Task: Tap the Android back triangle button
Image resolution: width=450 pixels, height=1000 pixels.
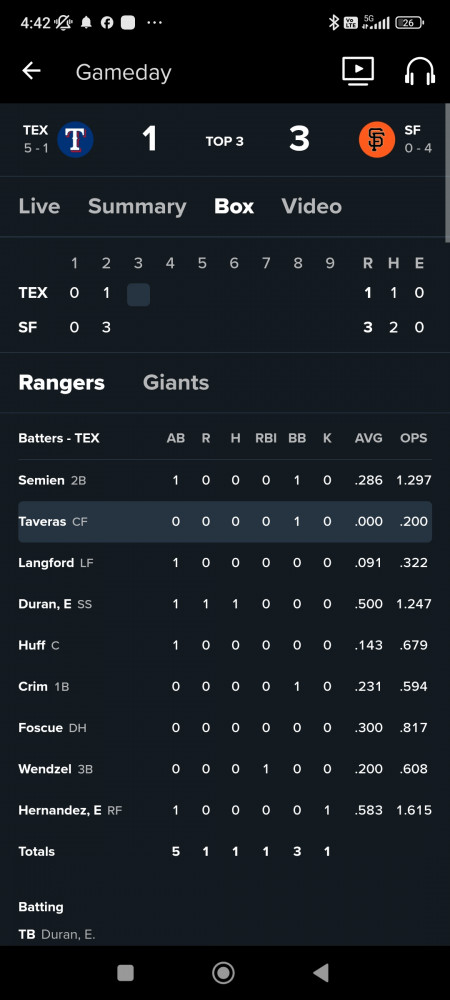Action: 321,973
